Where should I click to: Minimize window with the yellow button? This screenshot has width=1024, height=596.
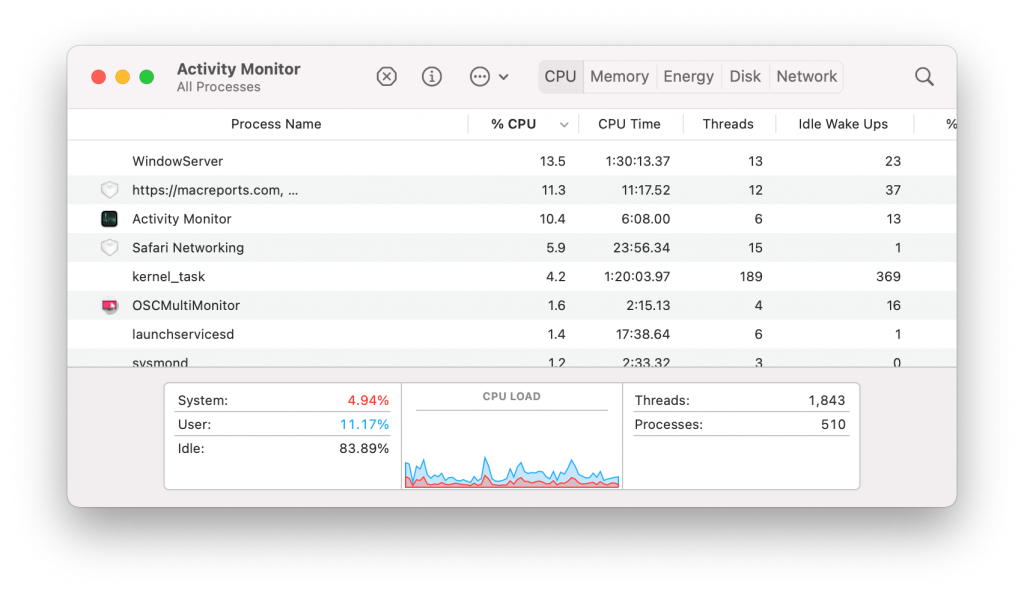[x=123, y=77]
